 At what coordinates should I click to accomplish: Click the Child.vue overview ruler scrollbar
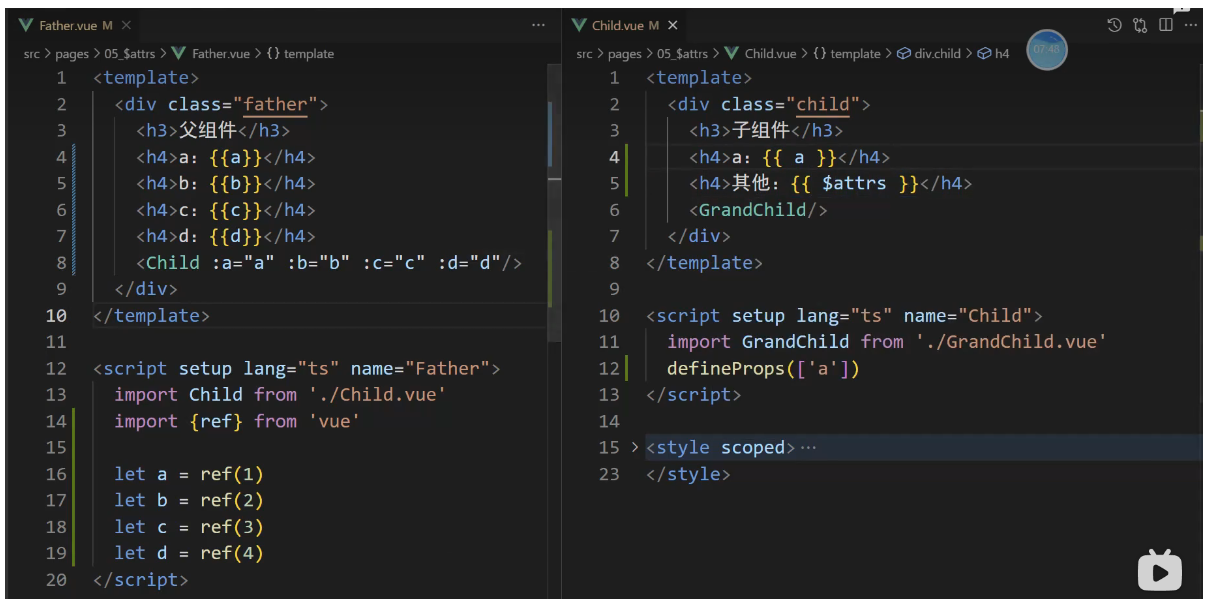pos(1200,330)
